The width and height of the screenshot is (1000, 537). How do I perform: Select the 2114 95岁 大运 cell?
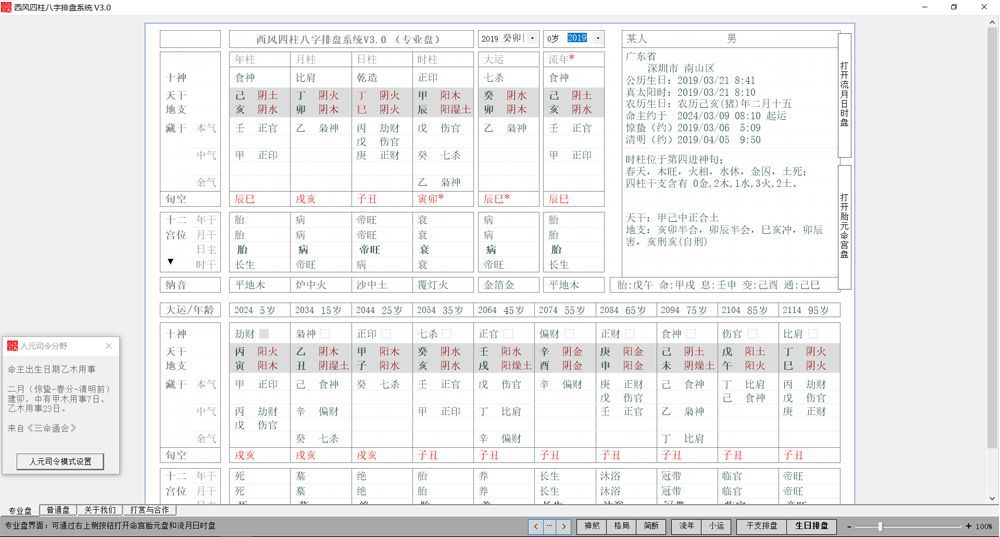click(809, 310)
